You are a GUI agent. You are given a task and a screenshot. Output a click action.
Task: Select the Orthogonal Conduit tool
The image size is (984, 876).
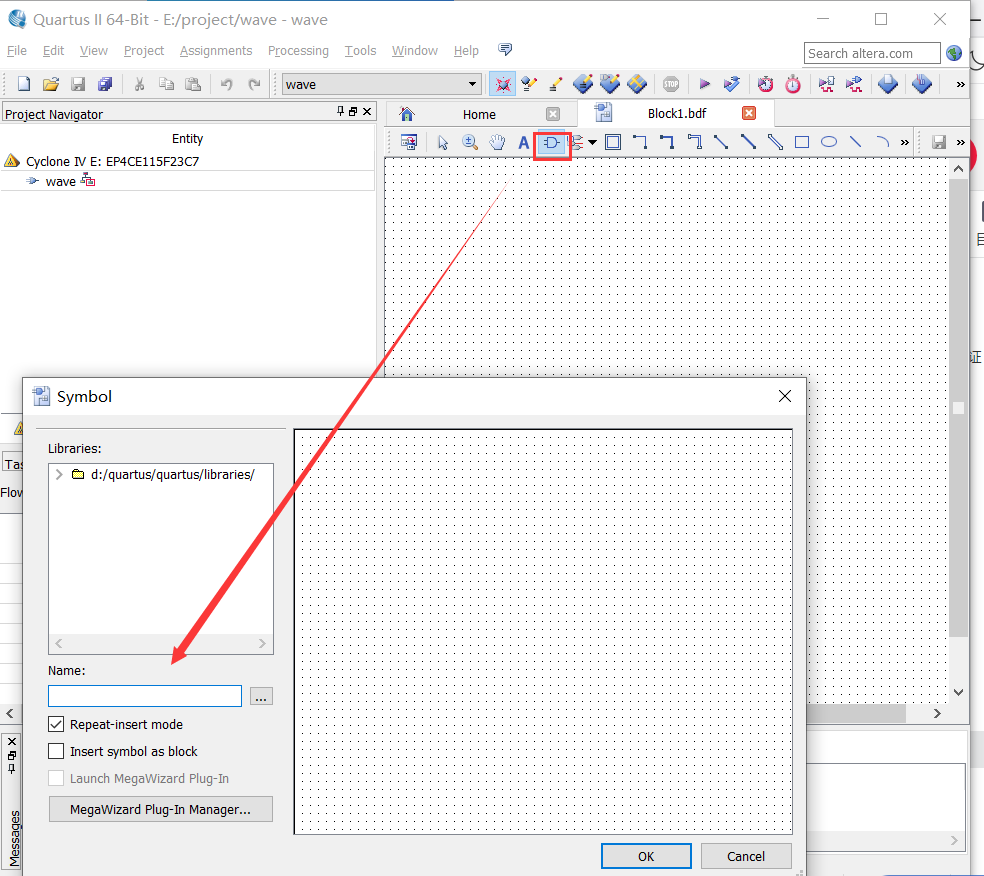coord(694,142)
